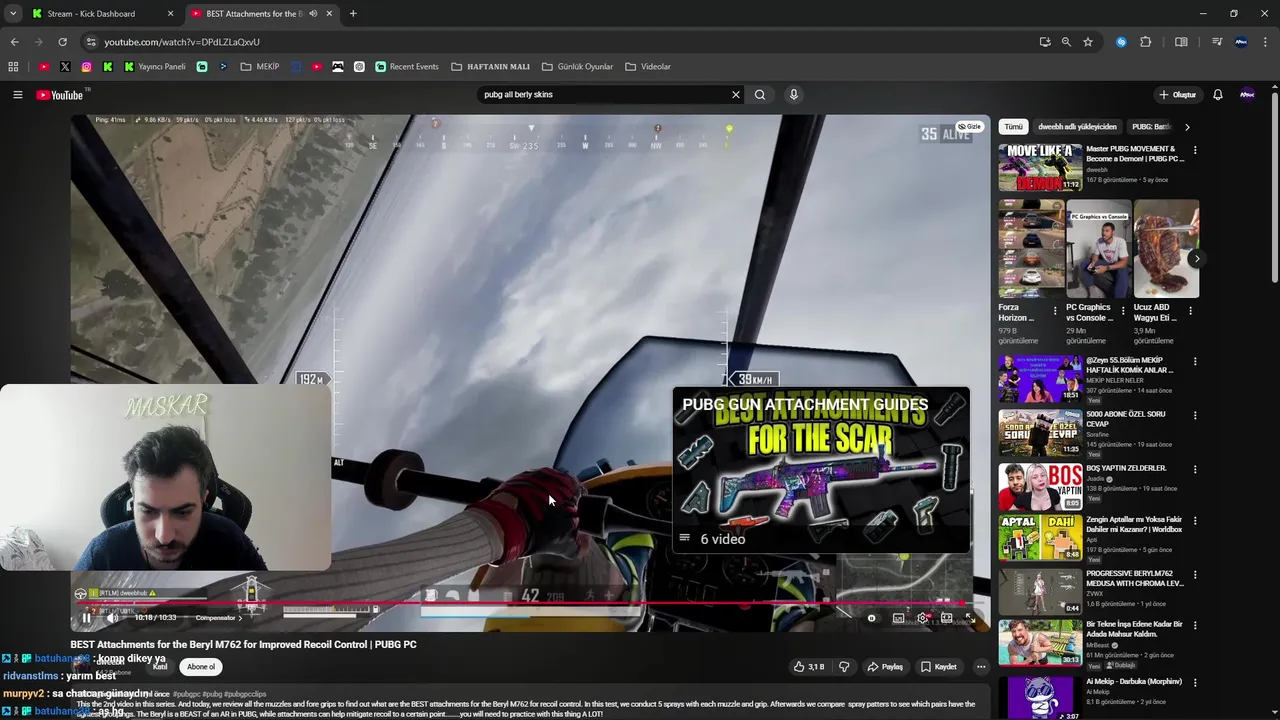Open Recent Events bookmark
Viewport: 1280px width, 720px height.
click(x=407, y=67)
